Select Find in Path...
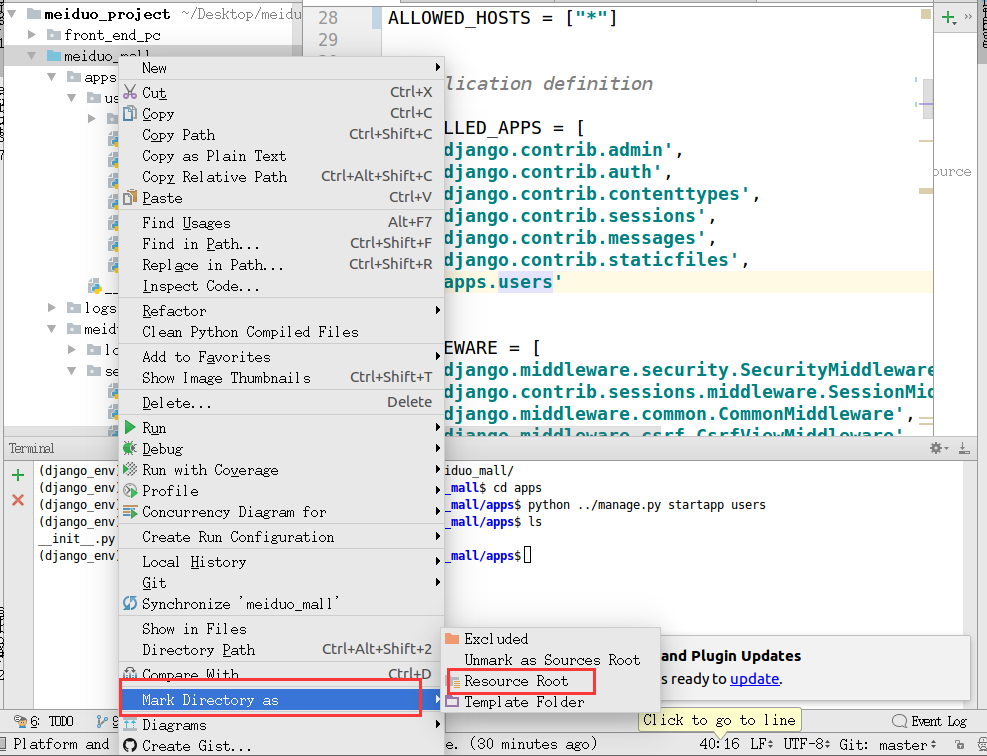Image resolution: width=987 pixels, height=756 pixels. (281, 244)
